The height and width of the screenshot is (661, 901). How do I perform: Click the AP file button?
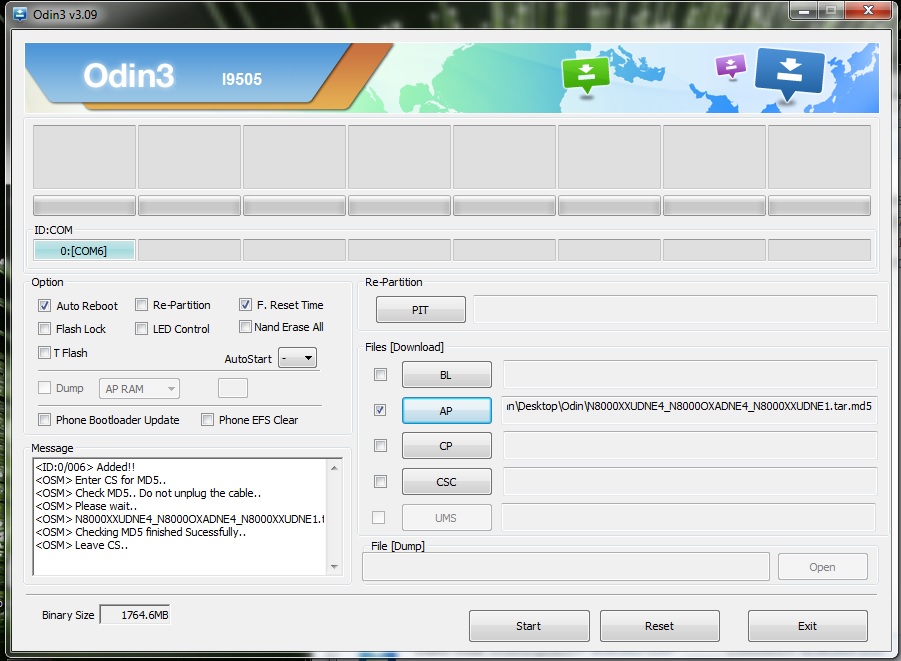coord(446,410)
